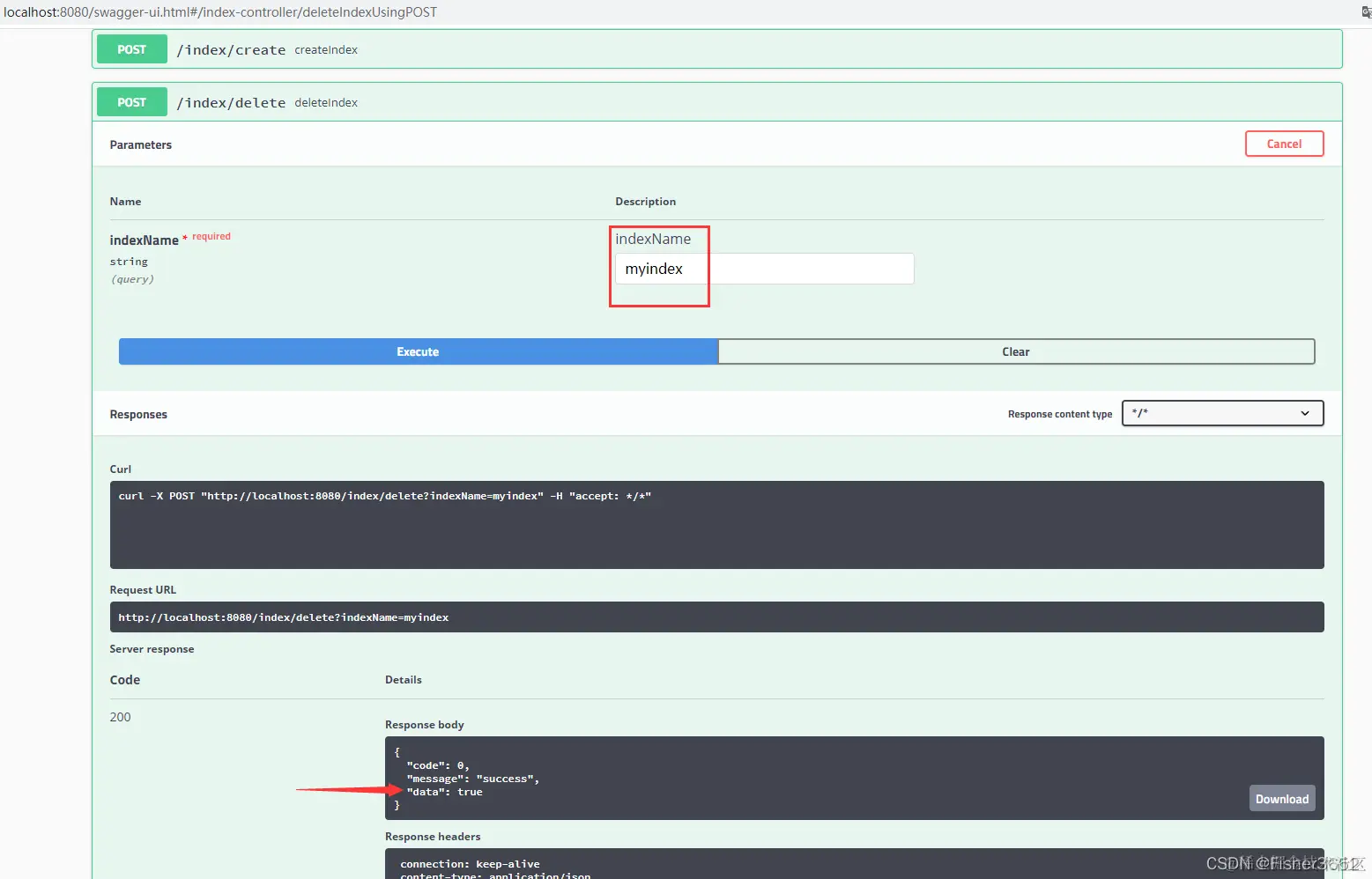Expand the POST /index/create operation
1372x879 pixels.
[x=716, y=49]
